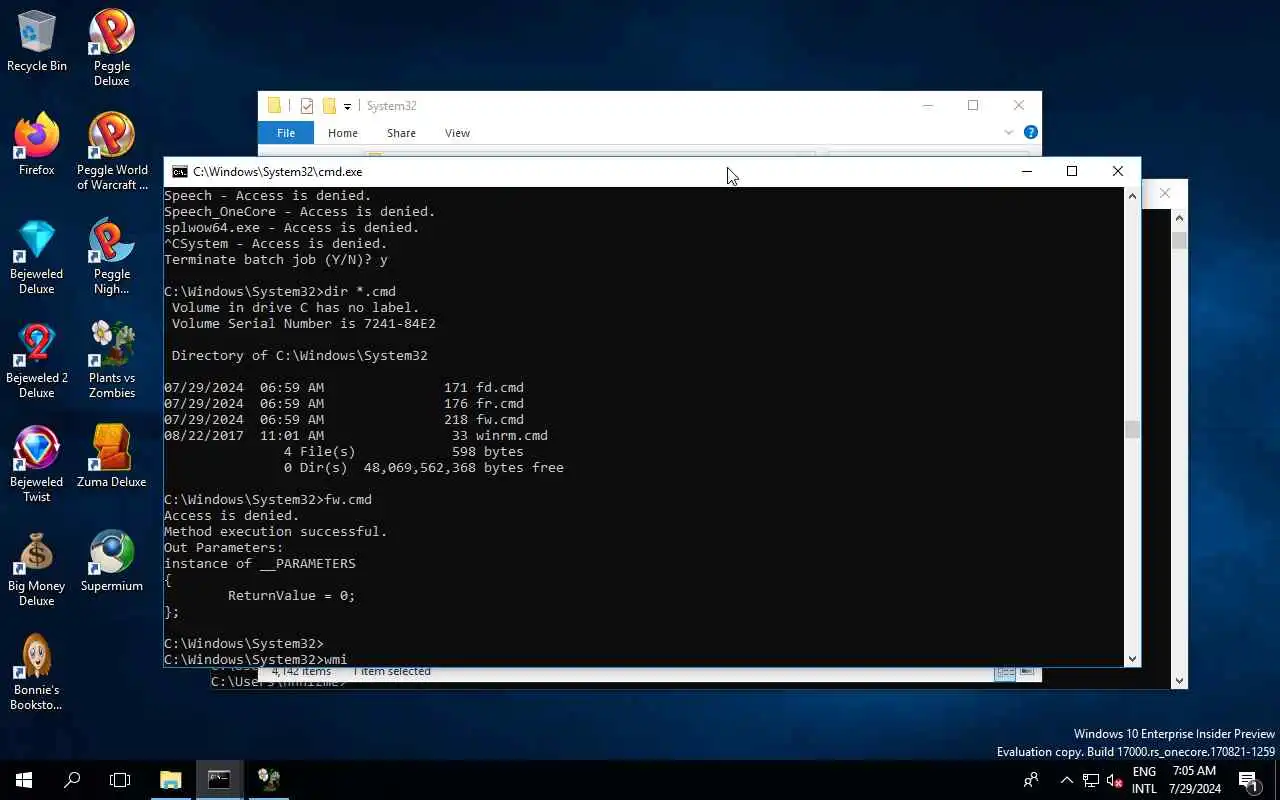Click Explorer quick access new folder icon

(x=328, y=106)
